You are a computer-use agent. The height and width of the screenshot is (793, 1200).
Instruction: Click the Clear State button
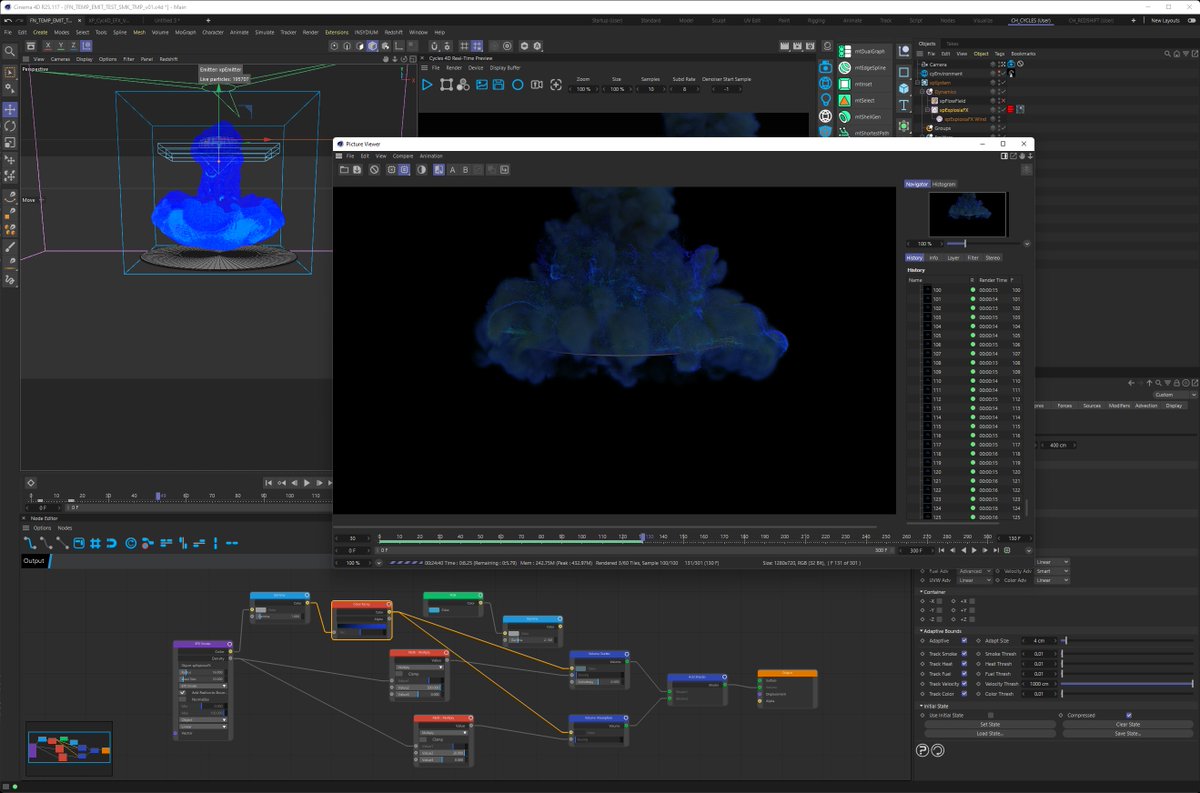coord(1128,724)
